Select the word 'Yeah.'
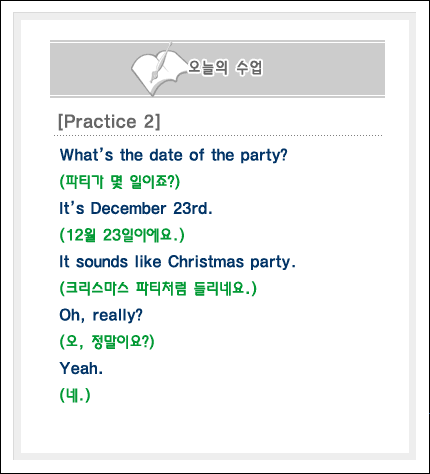Screen dimensions: 430x474 (x=81, y=368)
